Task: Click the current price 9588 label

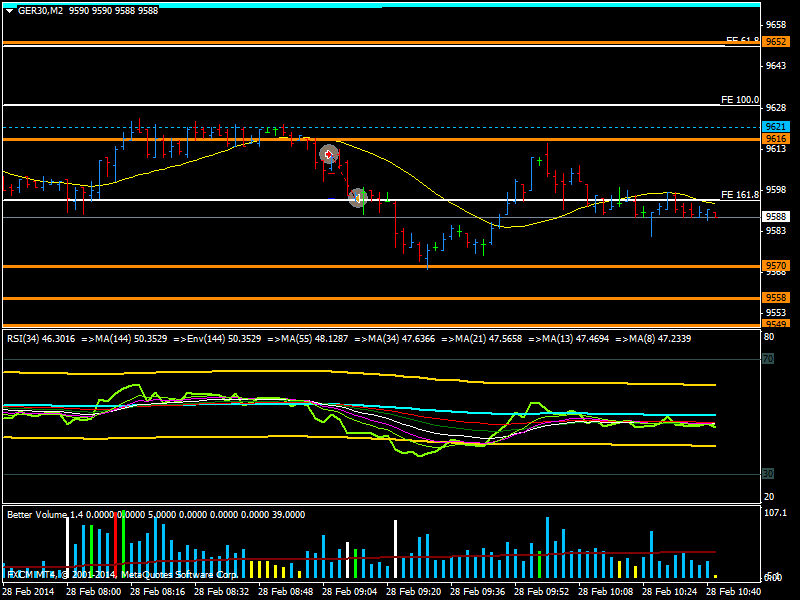Action: (x=775, y=216)
